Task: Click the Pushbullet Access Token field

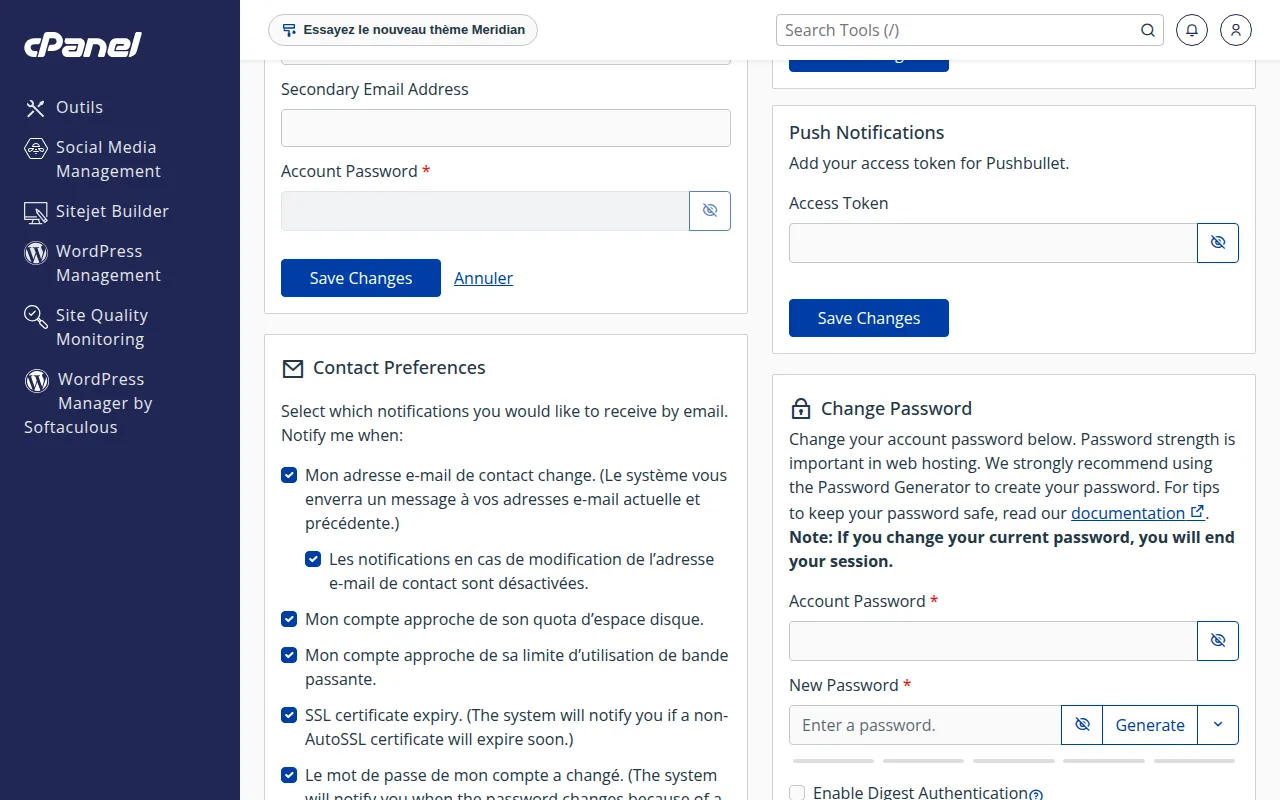Action: 993,243
